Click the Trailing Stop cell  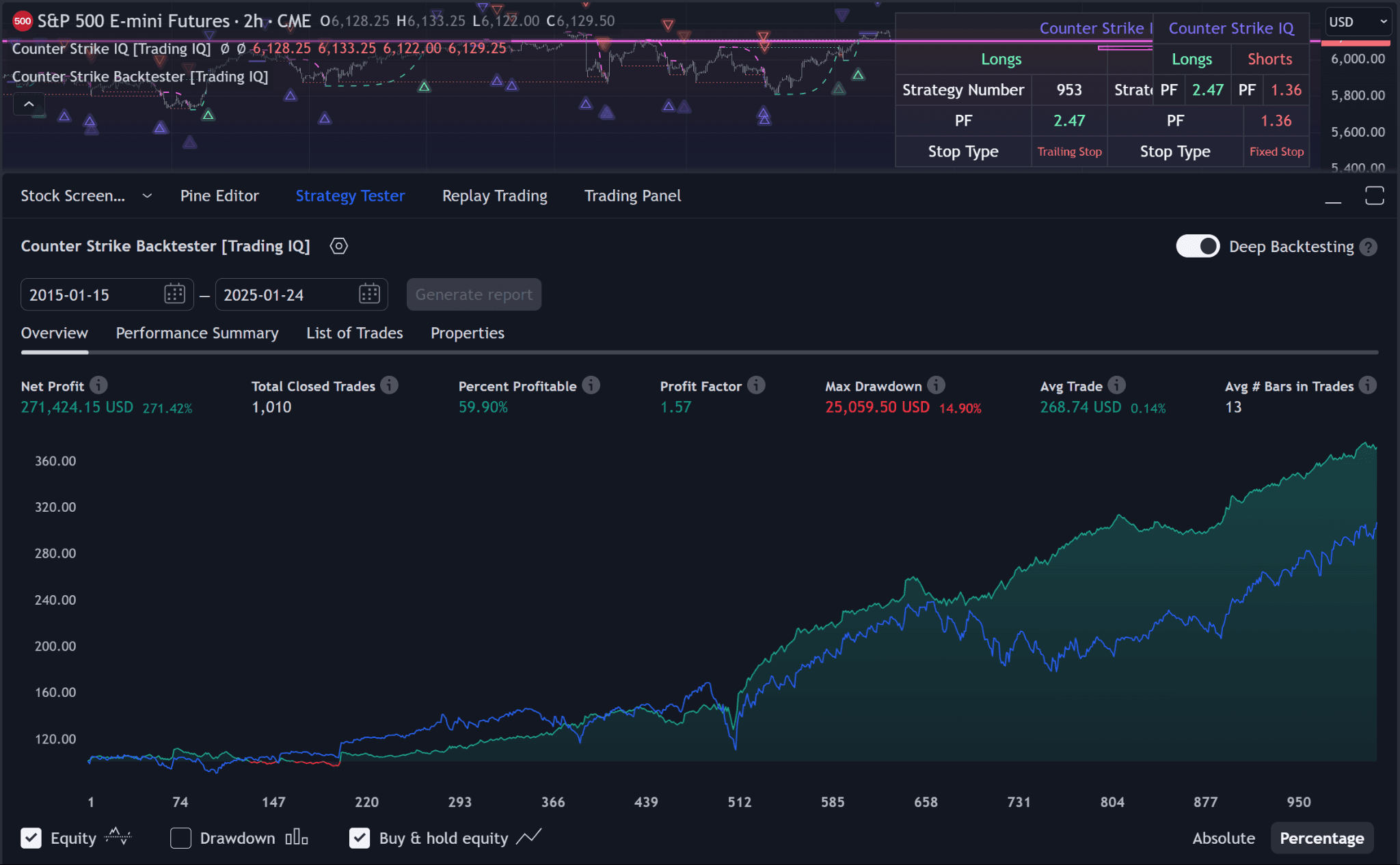tap(1069, 152)
